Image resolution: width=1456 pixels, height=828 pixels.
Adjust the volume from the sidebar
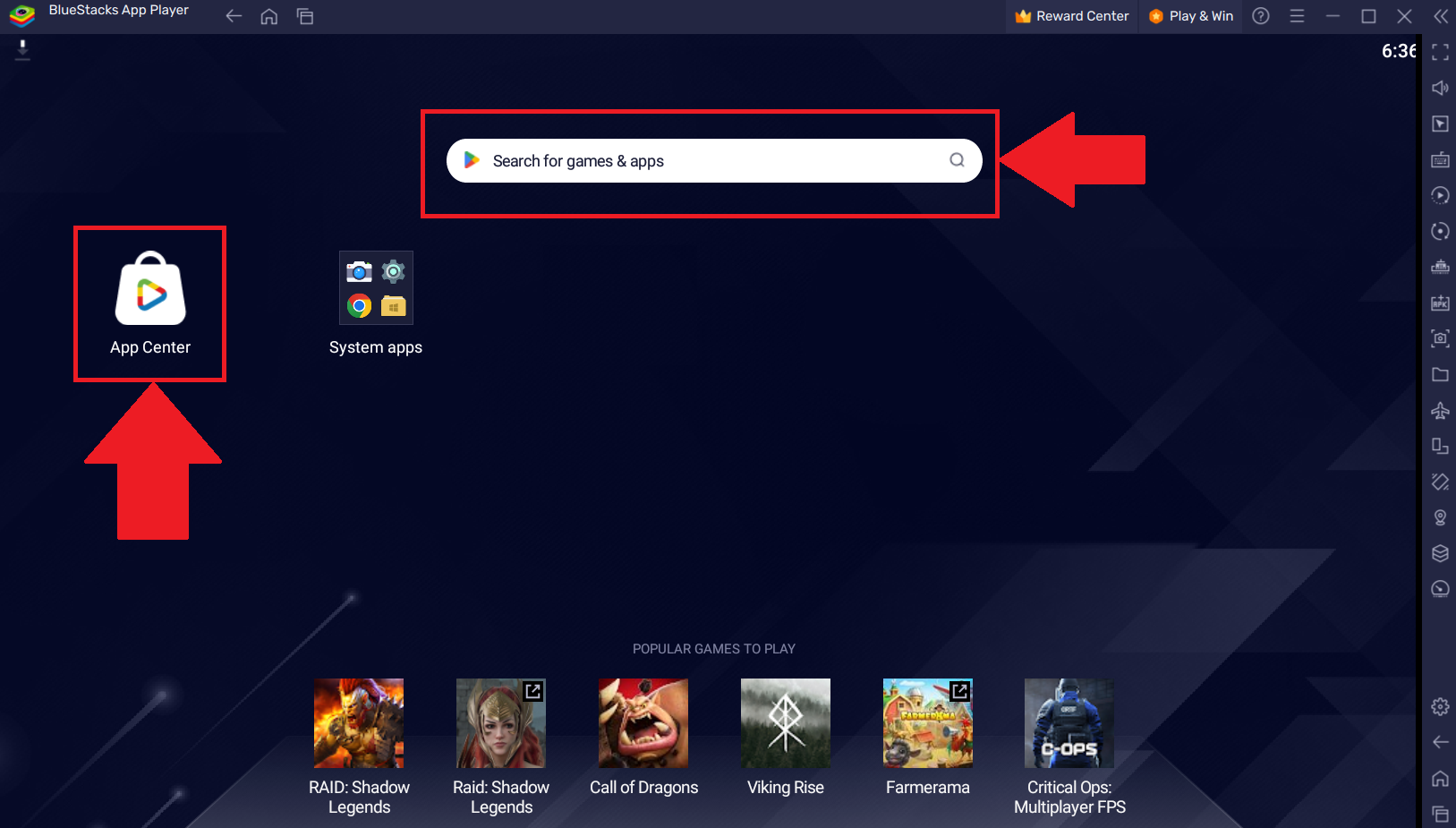point(1441,88)
